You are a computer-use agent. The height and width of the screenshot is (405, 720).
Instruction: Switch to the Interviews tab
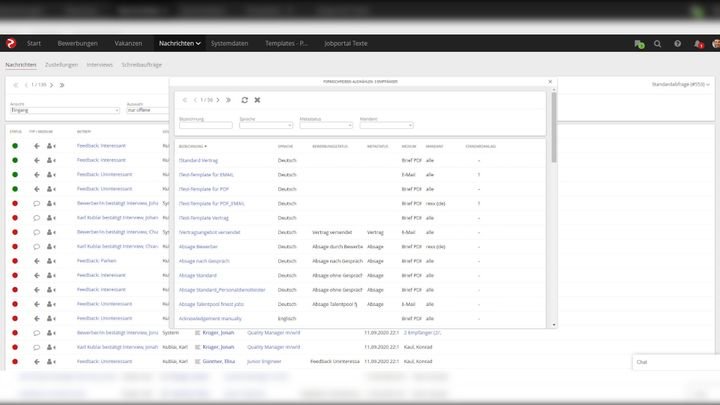(100, 65)
